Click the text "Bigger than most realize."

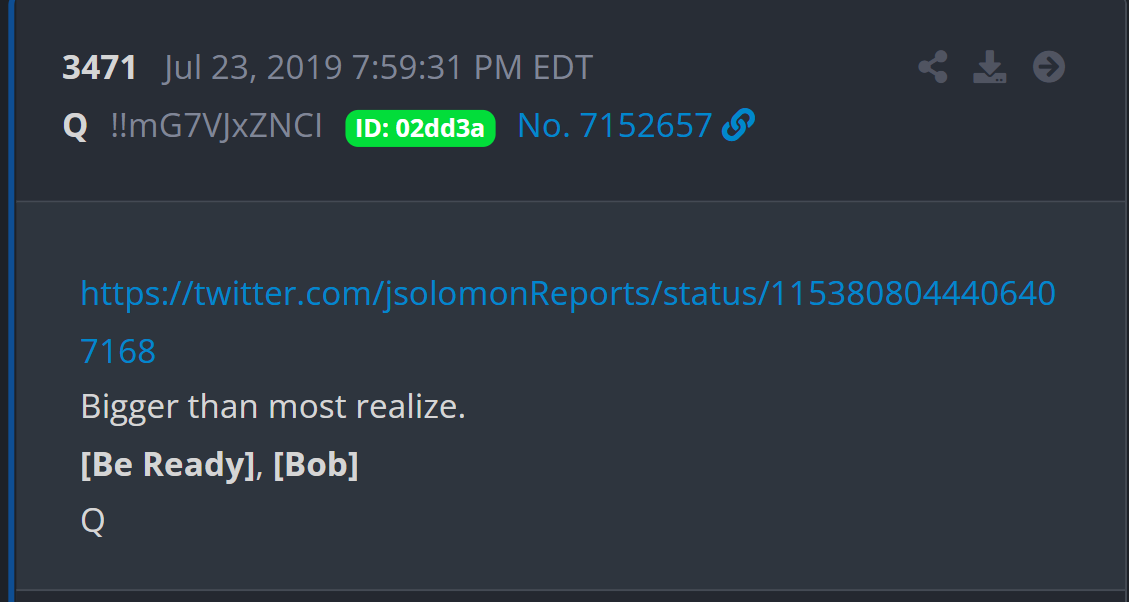point(274,407)
